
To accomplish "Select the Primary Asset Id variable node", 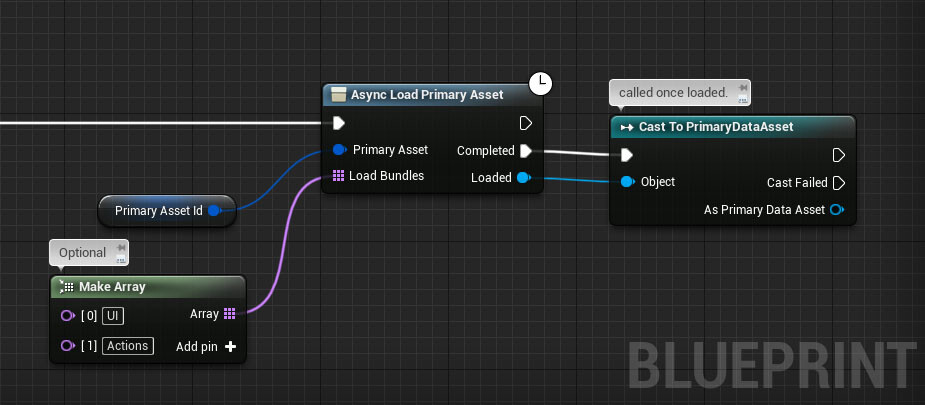I will click(x=158, y=211).
